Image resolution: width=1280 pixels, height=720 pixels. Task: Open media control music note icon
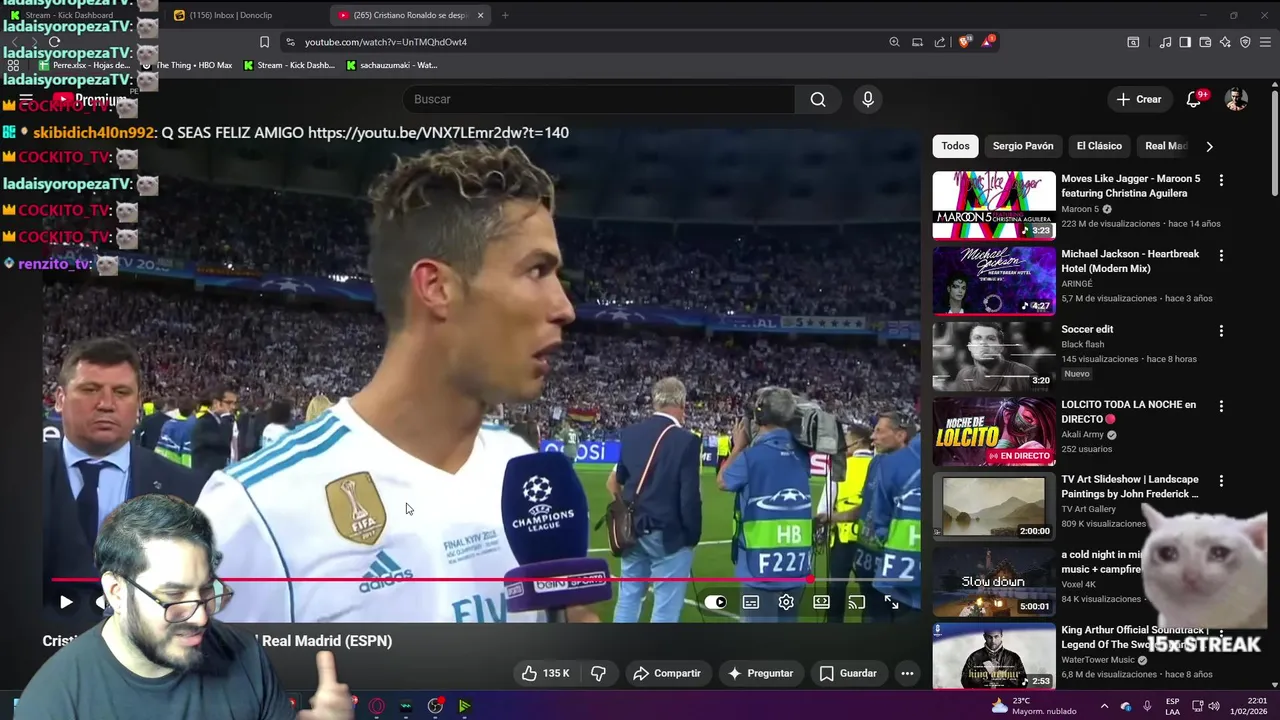(1165, 42)
